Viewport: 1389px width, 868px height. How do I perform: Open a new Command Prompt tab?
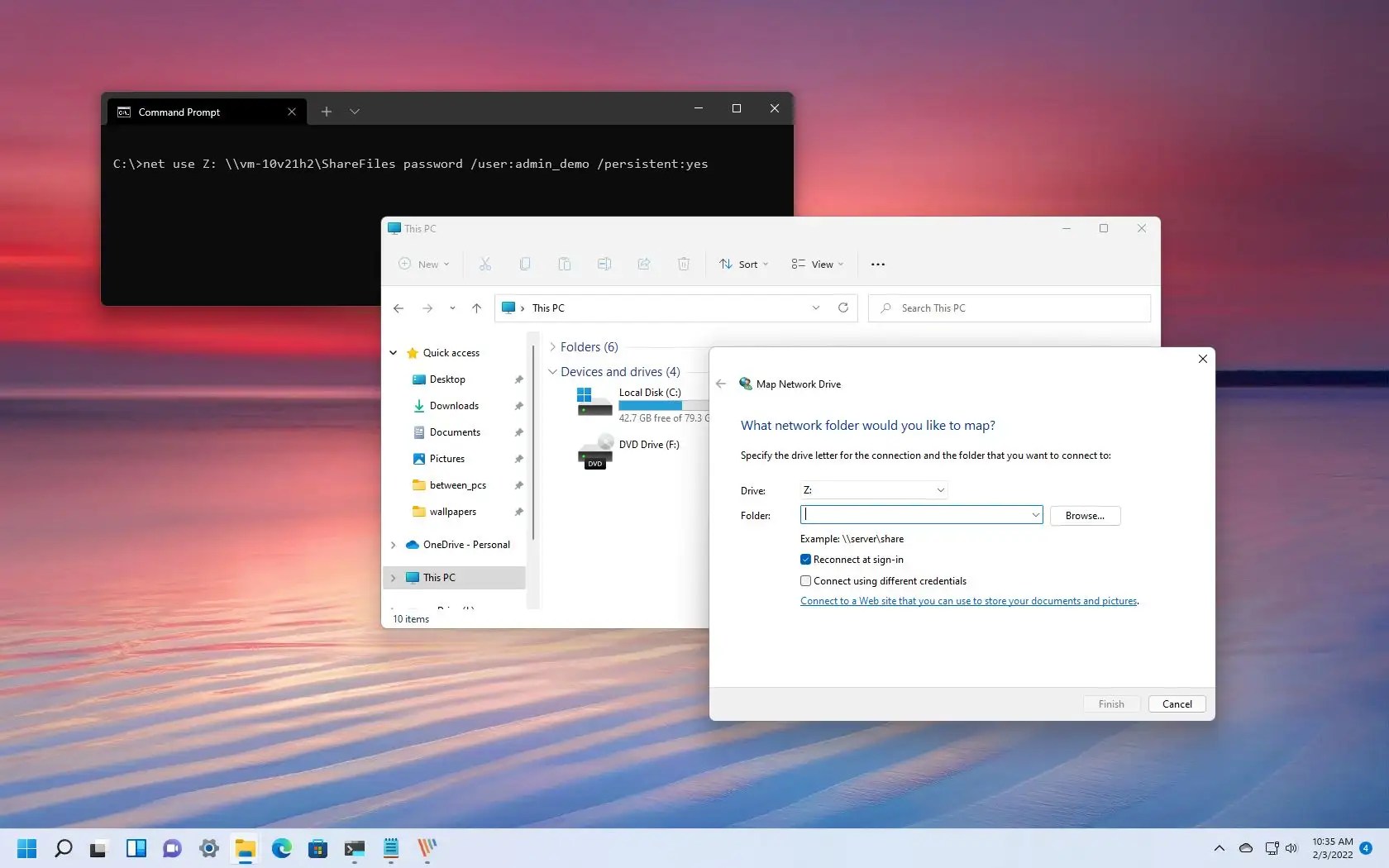pyautogui.click(x=327, y=111)
